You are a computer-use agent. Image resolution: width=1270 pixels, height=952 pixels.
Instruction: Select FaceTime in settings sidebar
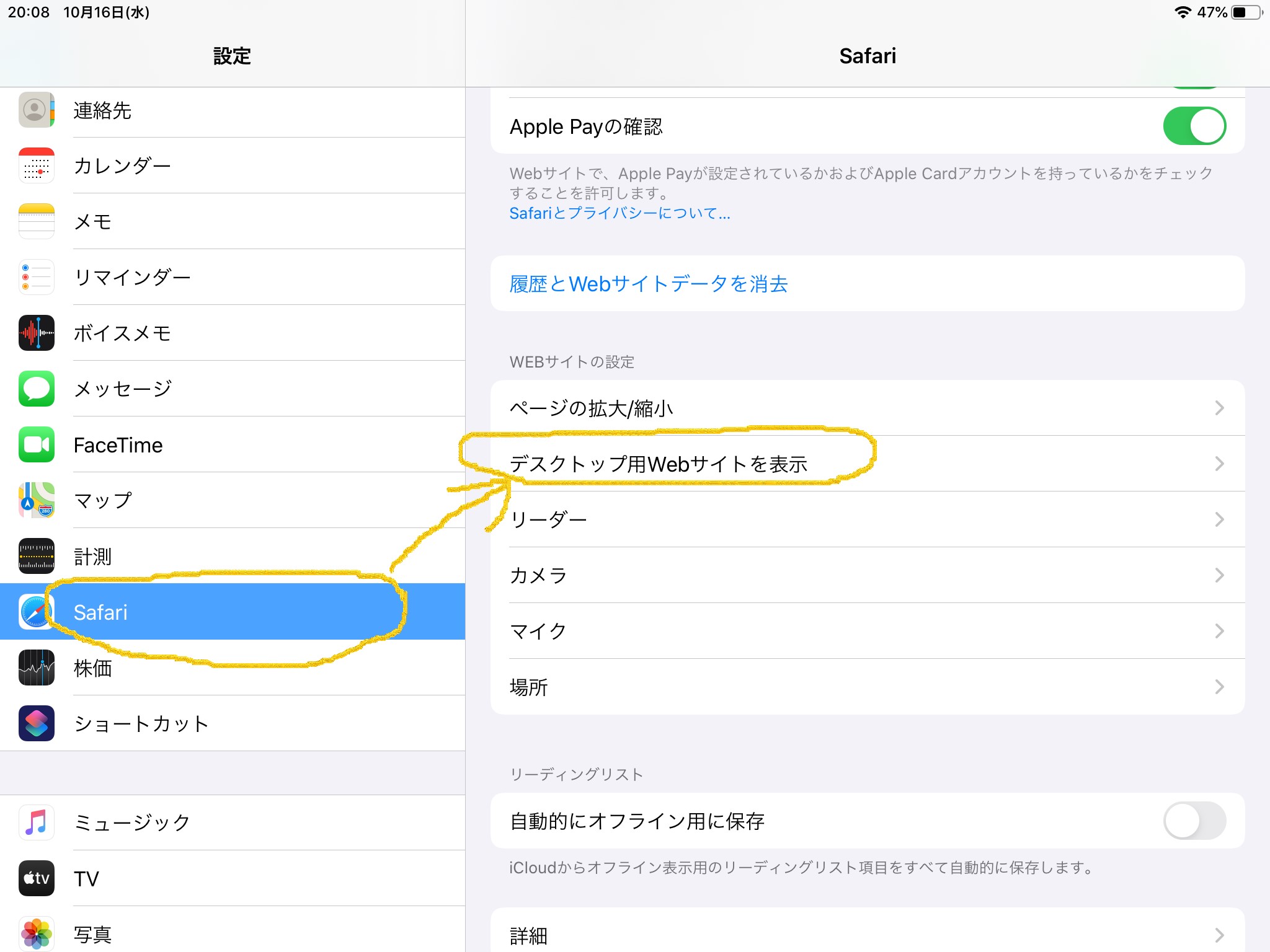(x=233, y=444)
